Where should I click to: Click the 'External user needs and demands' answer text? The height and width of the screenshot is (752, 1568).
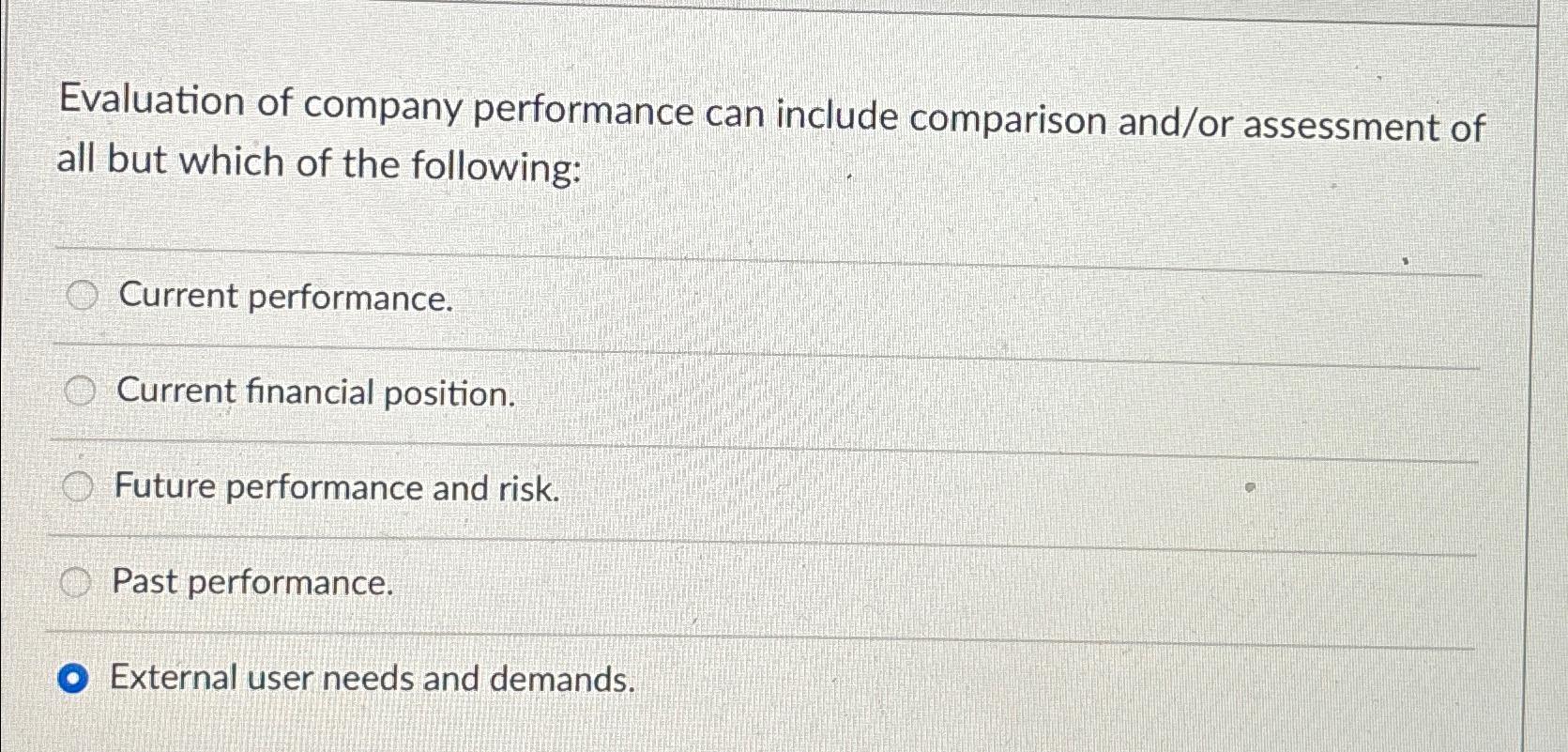[x=373, y=679]
